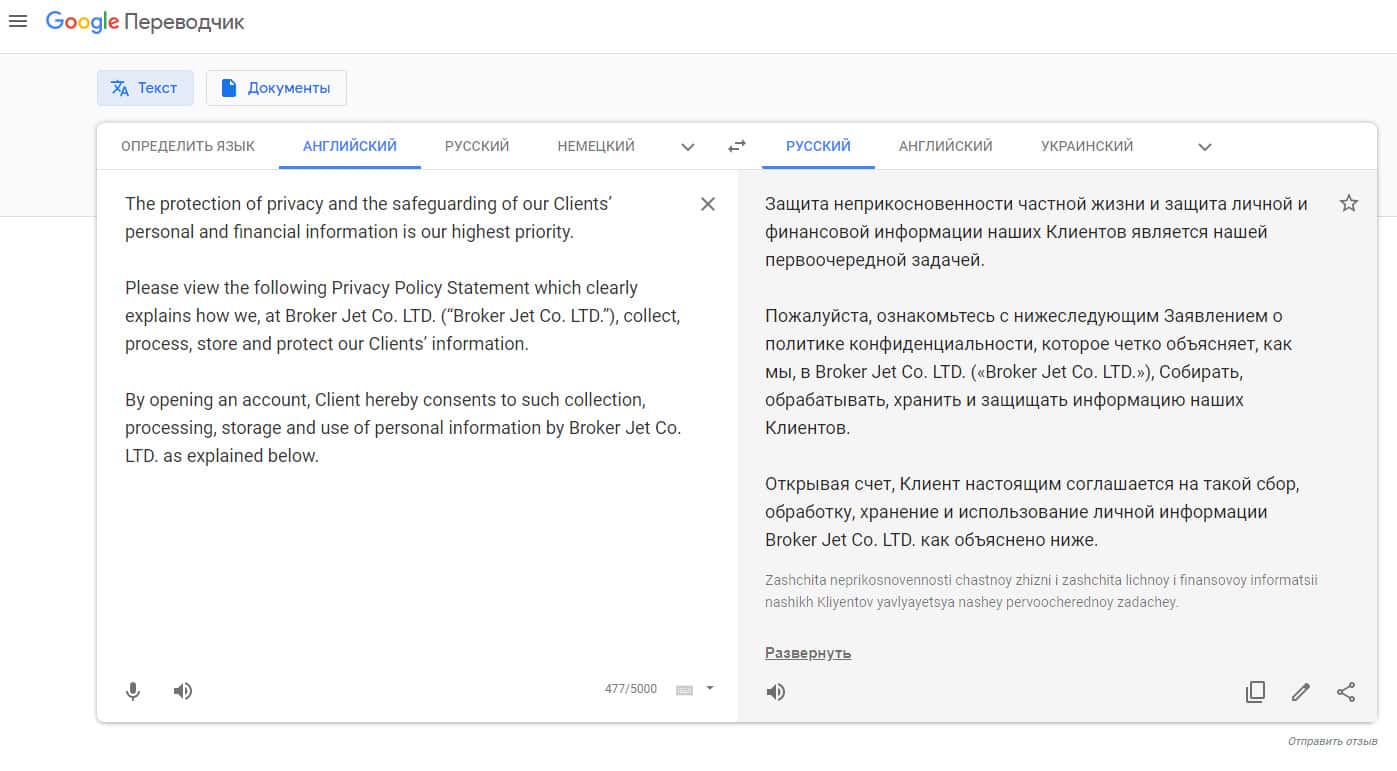Clear the source text
The height and width of the screenshot is (771, 1397).
pyautogui.click(x=708, y=204)
